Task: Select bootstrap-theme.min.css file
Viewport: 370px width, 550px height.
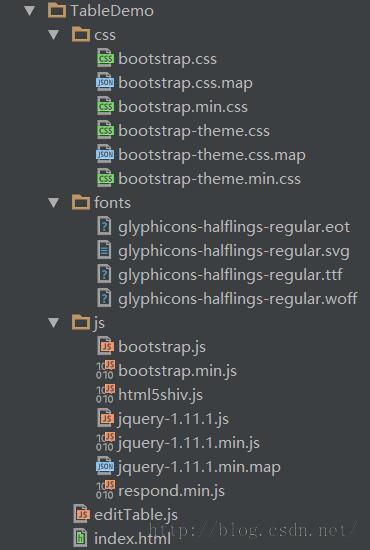Action: 209,179
